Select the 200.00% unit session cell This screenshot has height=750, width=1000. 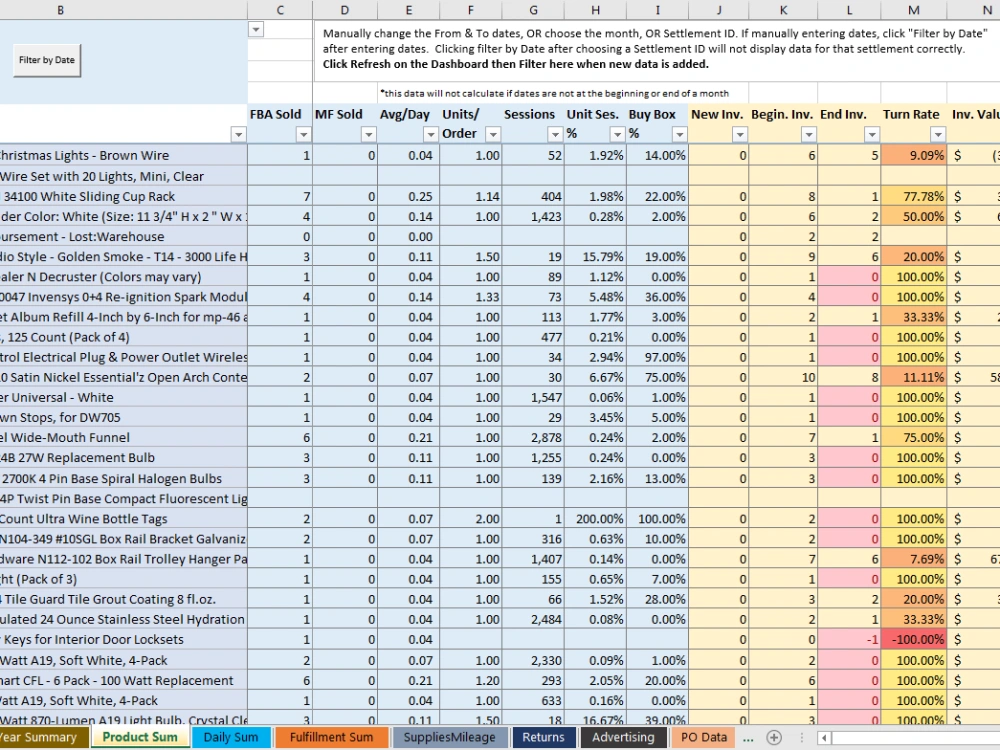click(x=595, y=518)
